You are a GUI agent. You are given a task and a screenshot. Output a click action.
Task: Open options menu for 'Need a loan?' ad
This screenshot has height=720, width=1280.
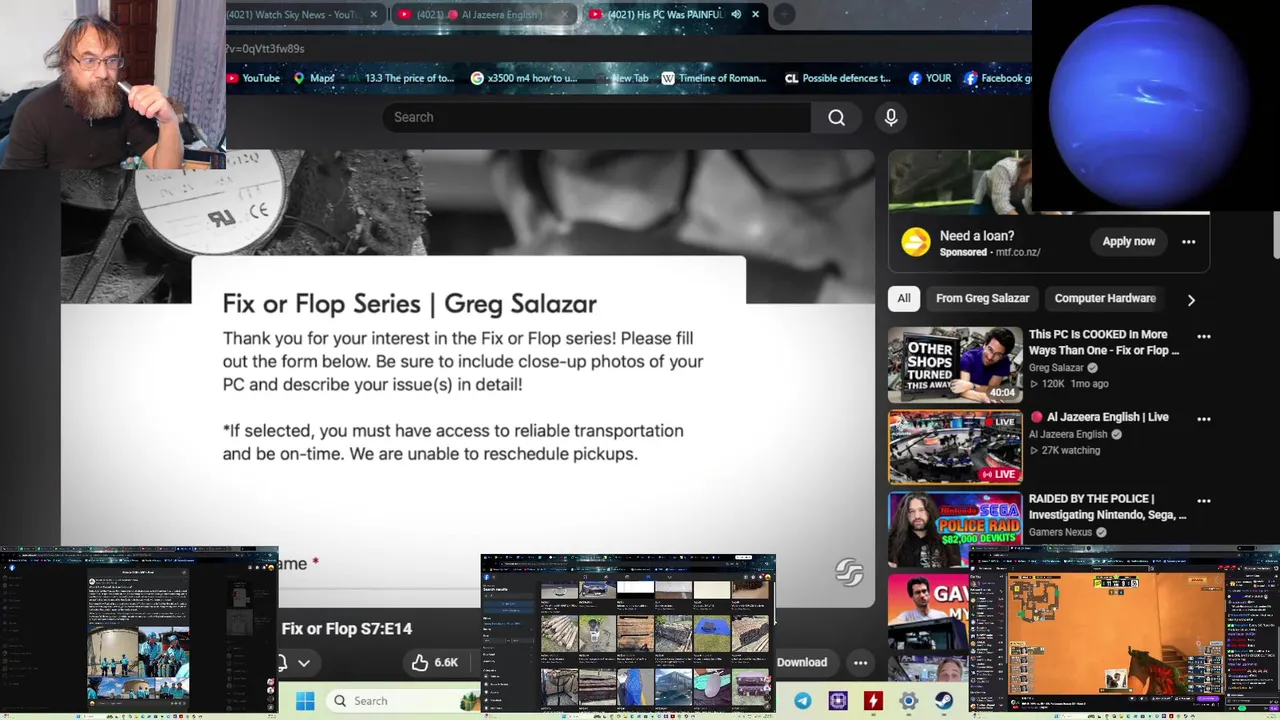(1188, 241)
